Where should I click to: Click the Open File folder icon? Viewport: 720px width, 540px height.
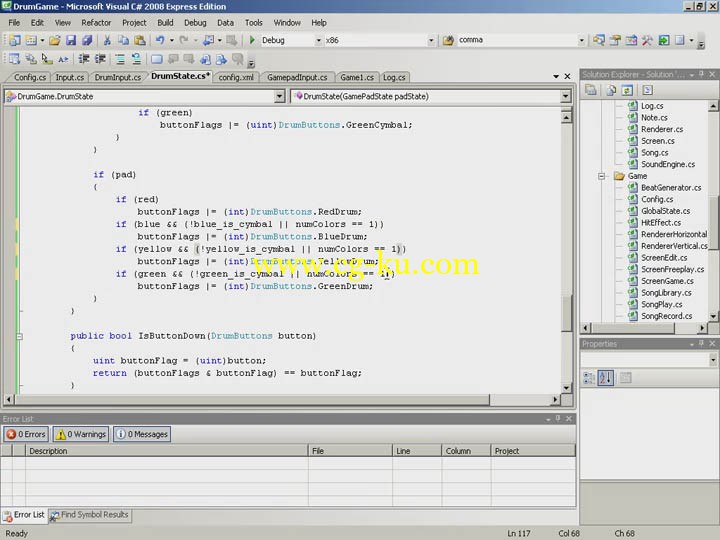[x=55, y=40]
